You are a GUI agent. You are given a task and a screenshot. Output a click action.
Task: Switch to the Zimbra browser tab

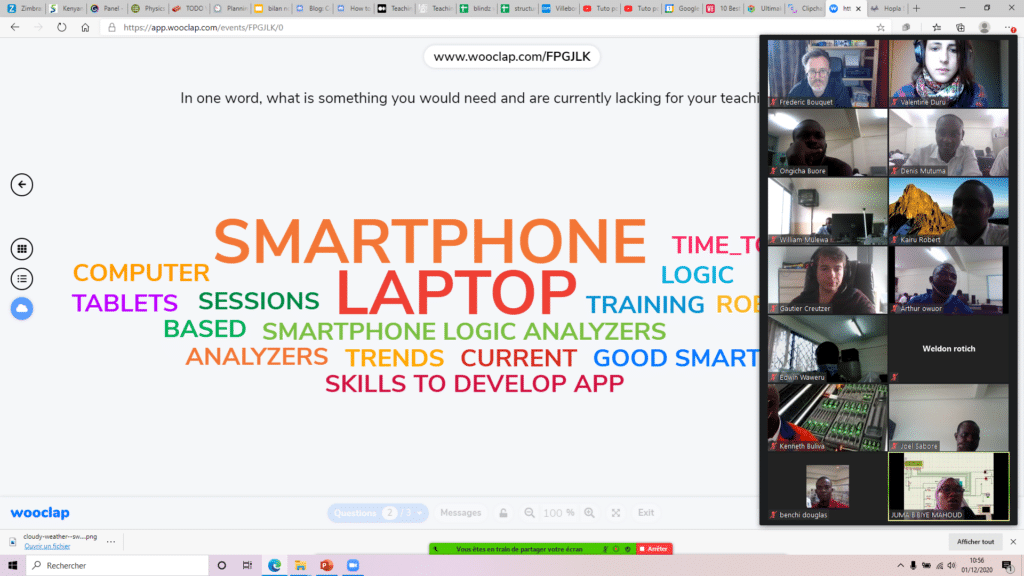(20, 8)
